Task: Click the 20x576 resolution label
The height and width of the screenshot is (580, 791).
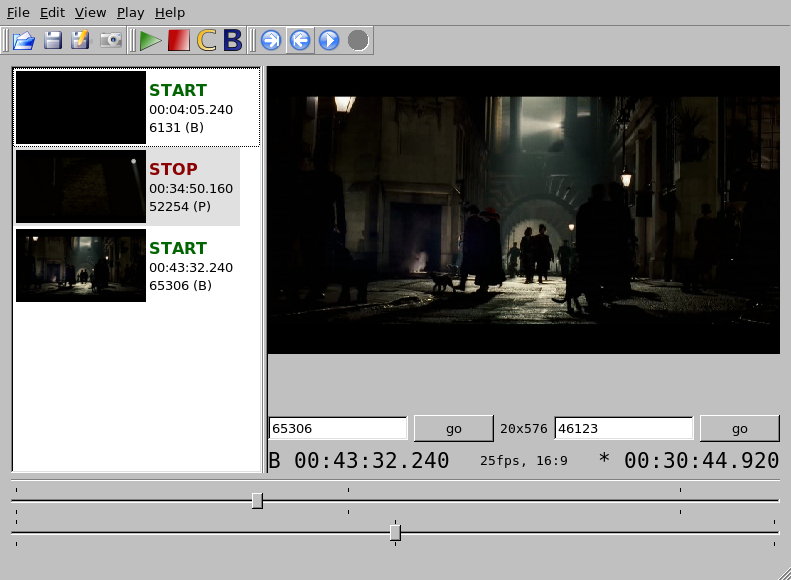Action: point(524,429)
